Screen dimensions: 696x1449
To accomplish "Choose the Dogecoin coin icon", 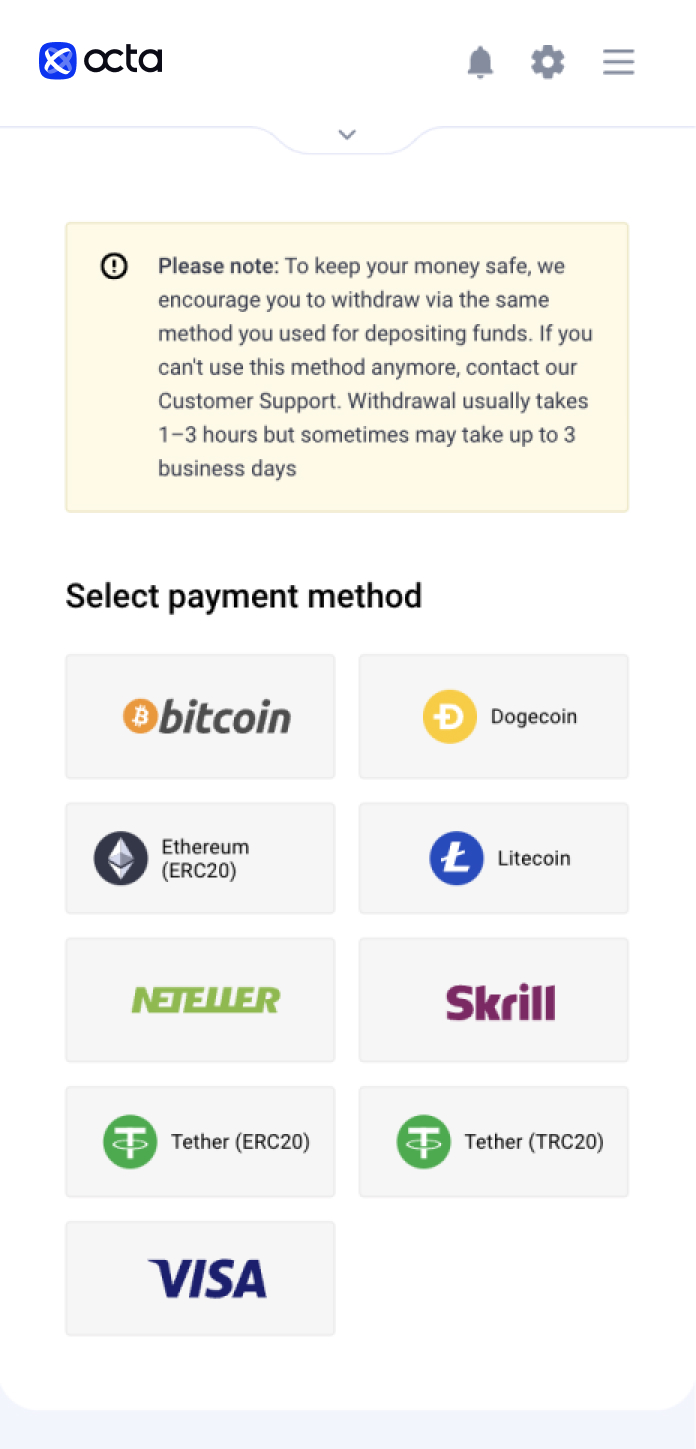I will point(449,717).
